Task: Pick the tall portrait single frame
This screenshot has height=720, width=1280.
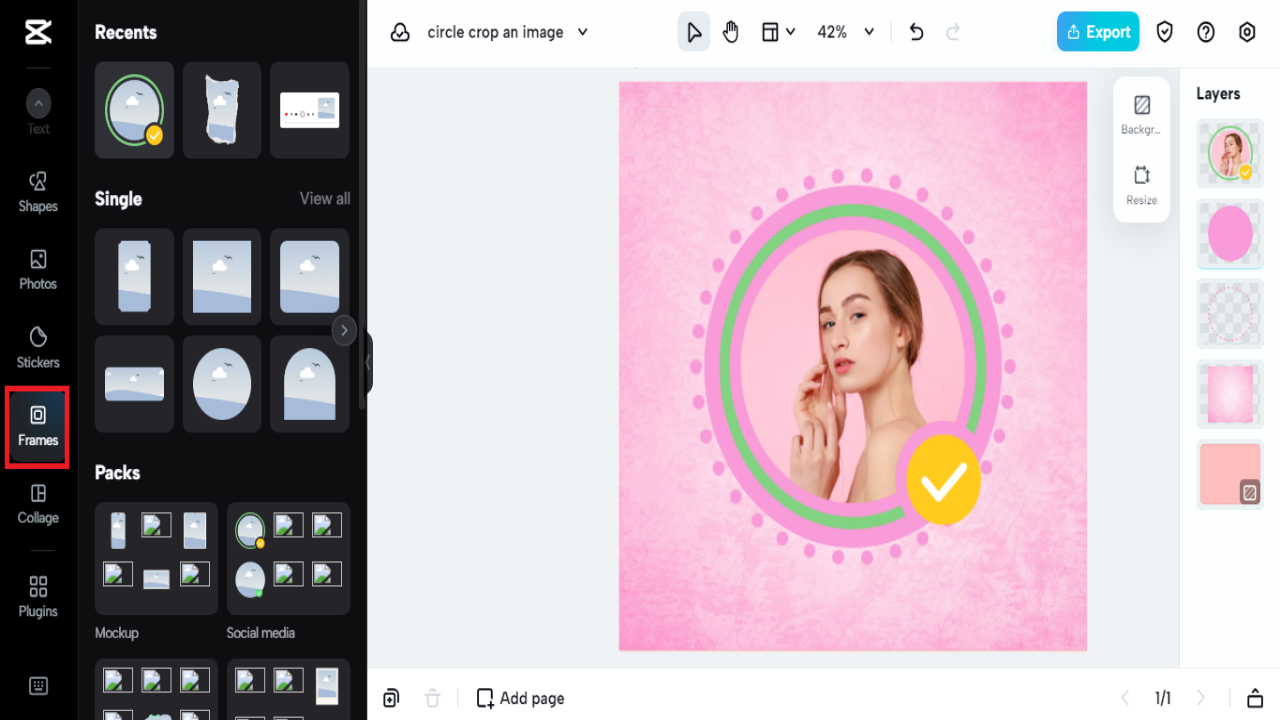Action: 134,276
